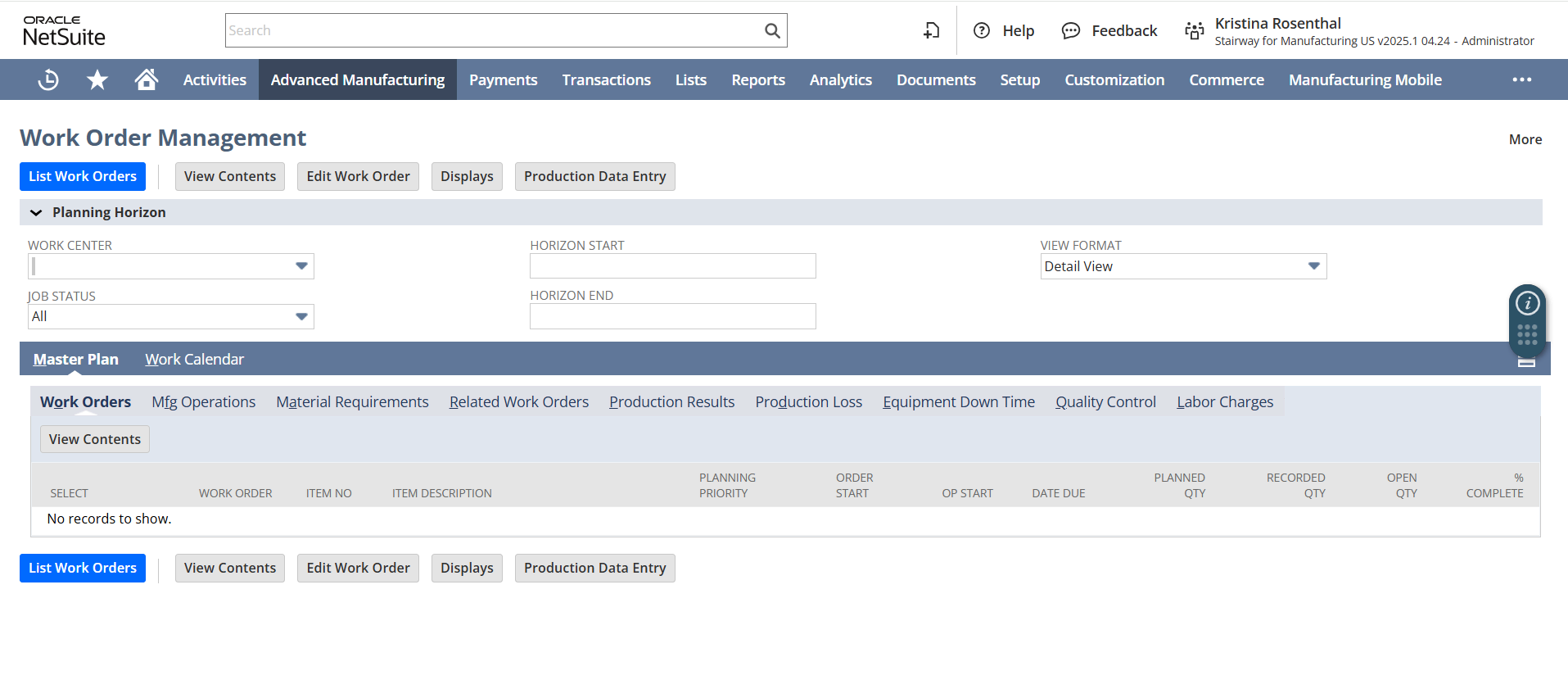Click the Work Order column header
This screenshot has width=1568, height=698.
[236, 493]
